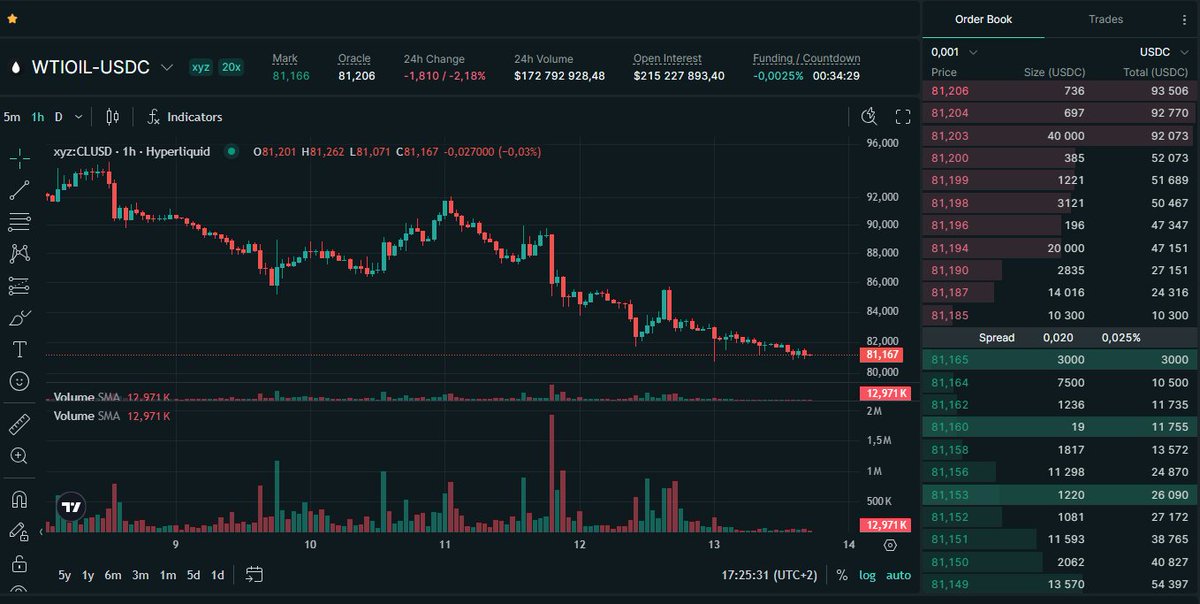
Task: Click the TradingView logo
Action: pyautogui.click(x=71, y=507)
